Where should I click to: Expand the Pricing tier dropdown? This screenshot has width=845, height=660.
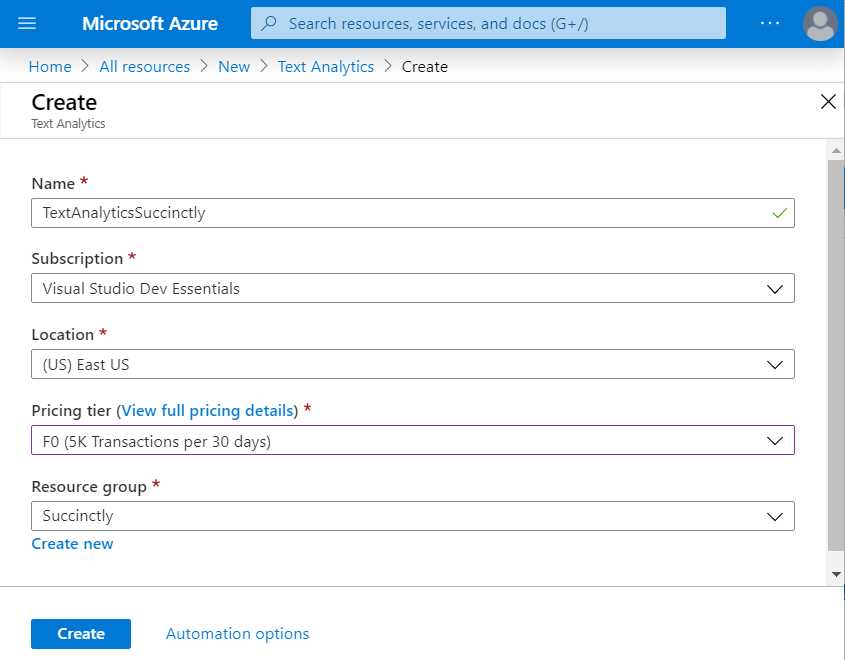click(x=775, y=440)
